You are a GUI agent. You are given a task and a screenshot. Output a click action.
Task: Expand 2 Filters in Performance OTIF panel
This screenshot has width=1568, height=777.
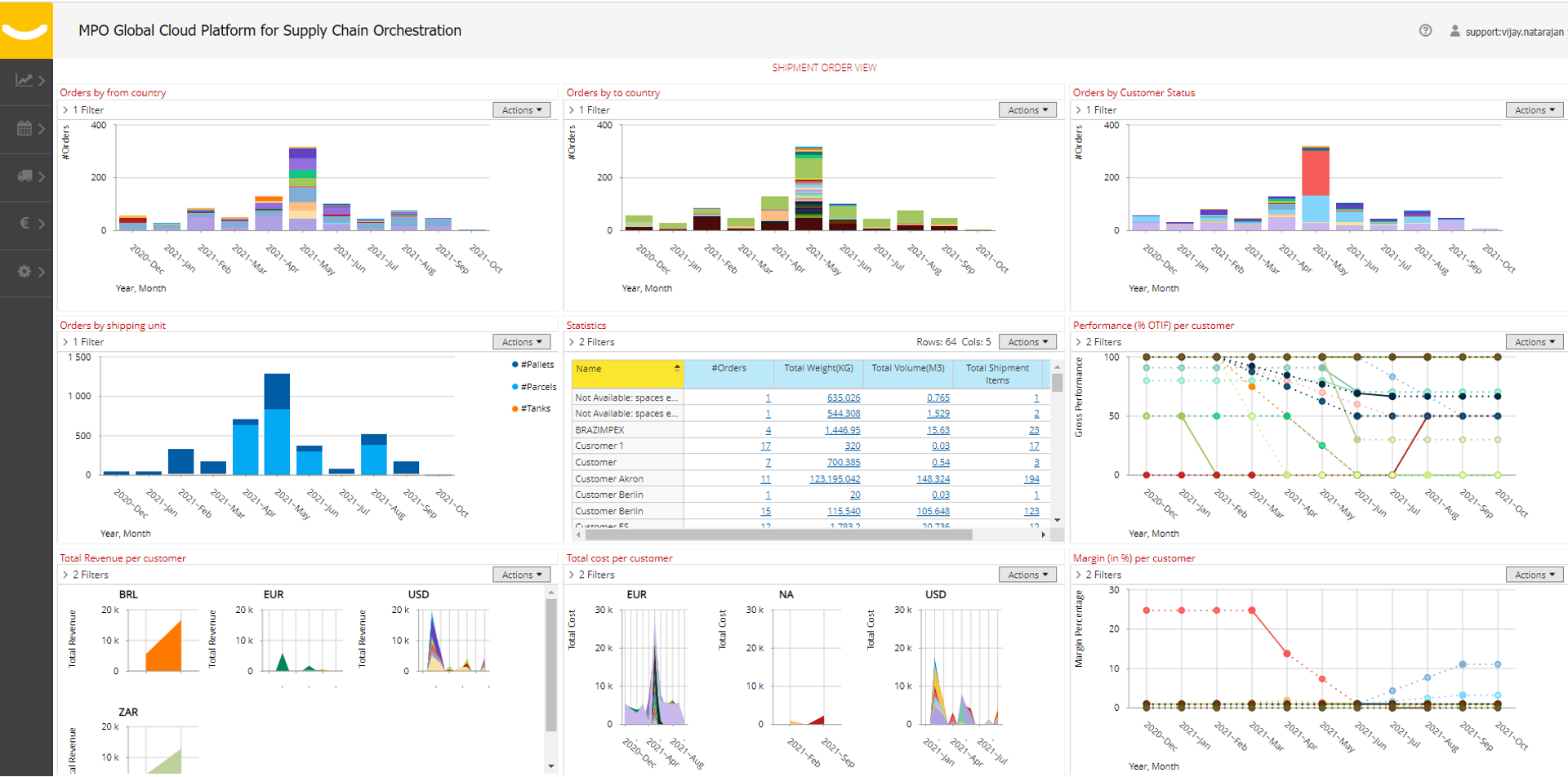point(1098,342)
